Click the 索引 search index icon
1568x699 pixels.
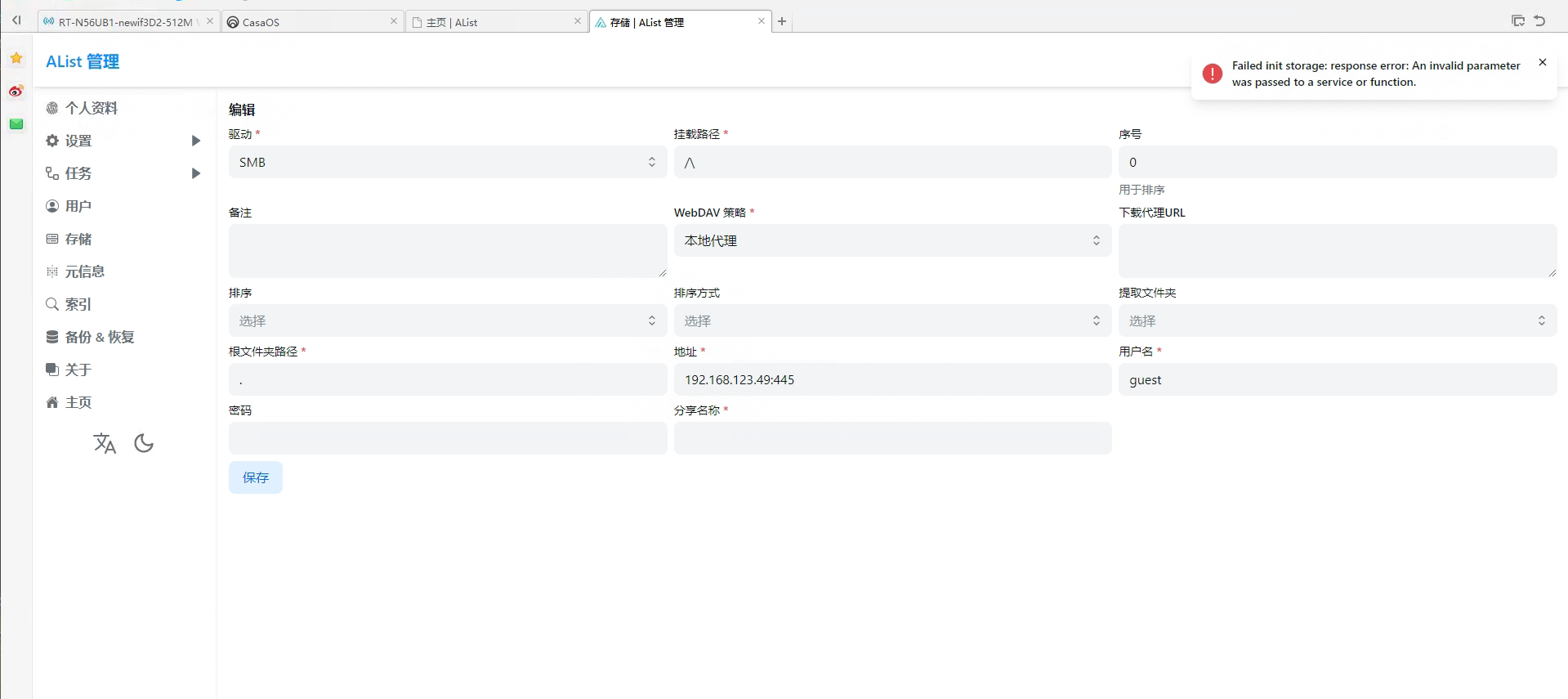click(52, 304)
